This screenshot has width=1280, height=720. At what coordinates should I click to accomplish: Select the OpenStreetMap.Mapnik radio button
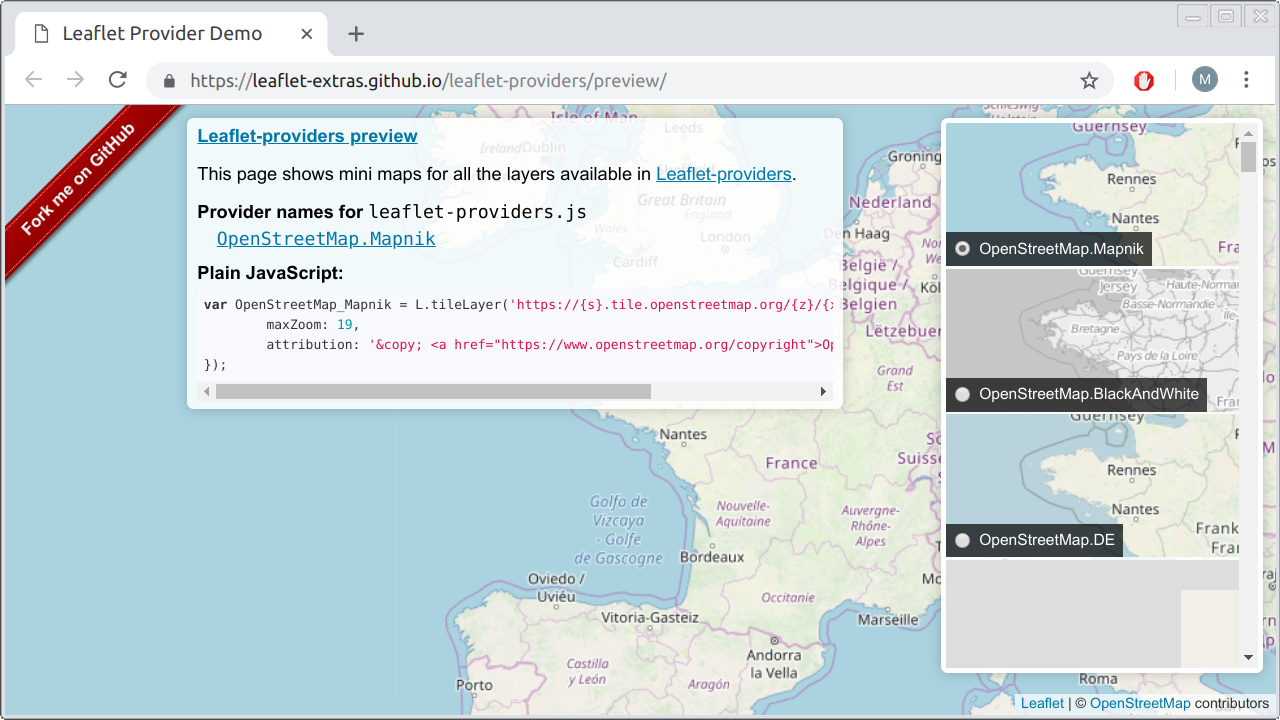[x=962, y=249]
